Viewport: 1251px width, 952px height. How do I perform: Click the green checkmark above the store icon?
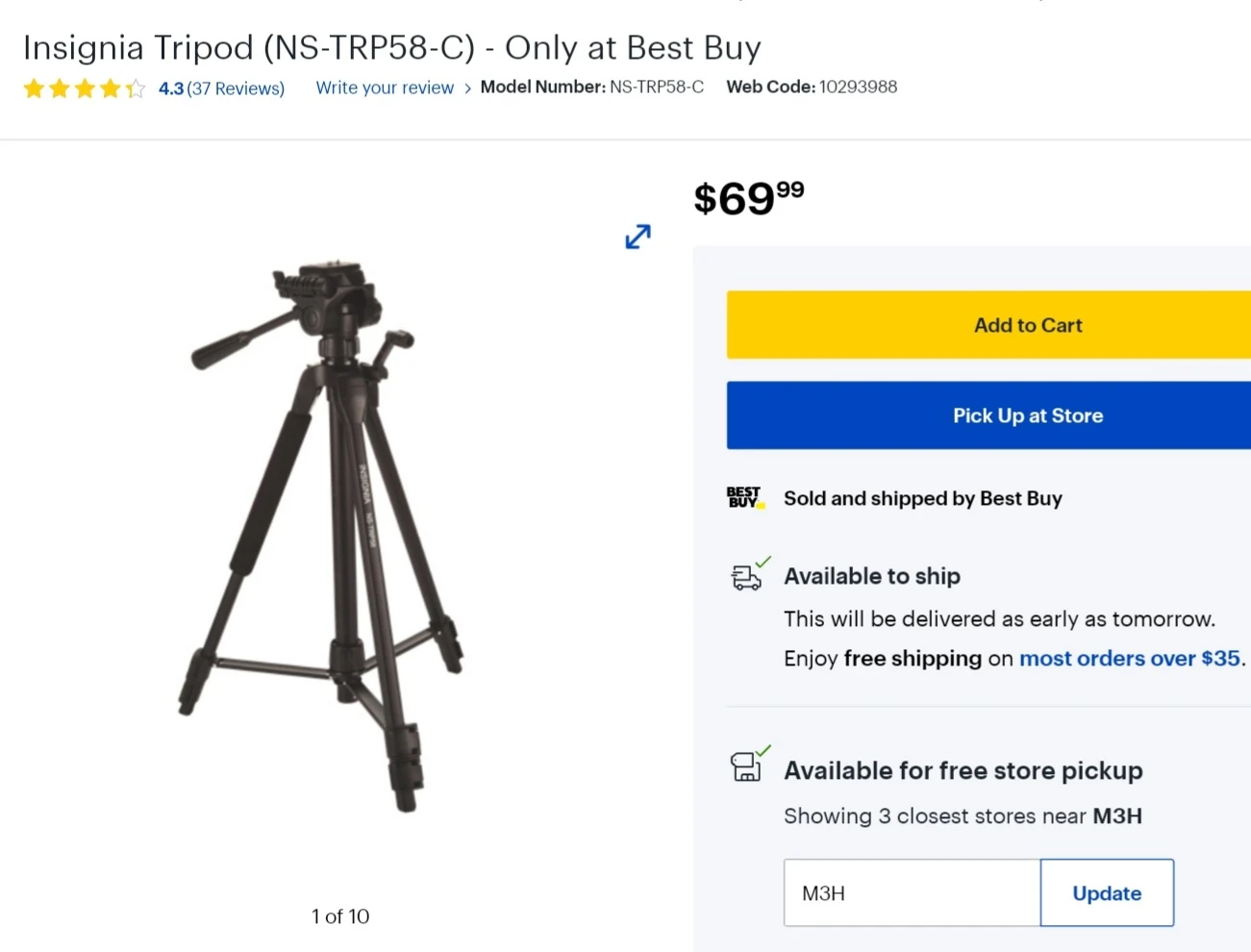pyautogui.click(x=764, y=753)
